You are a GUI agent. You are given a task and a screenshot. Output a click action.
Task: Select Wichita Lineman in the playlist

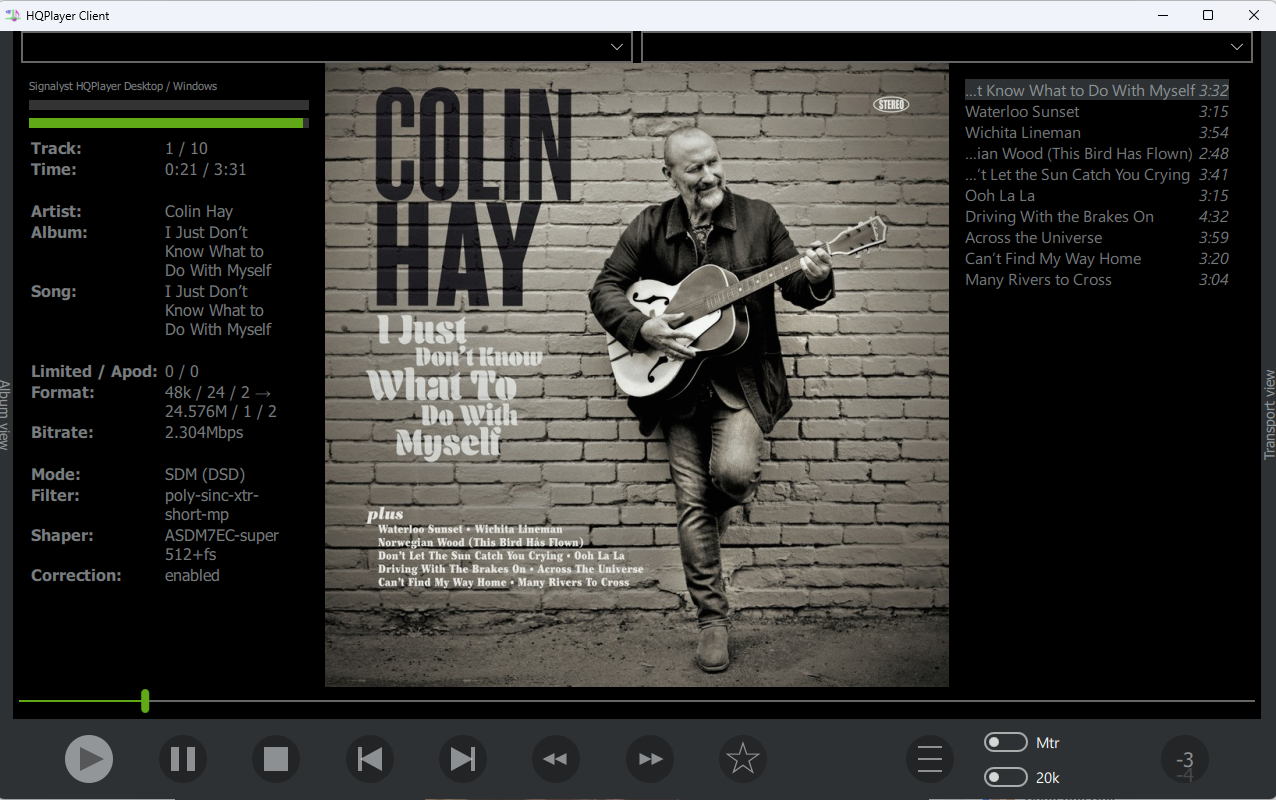coord(1096,133)
